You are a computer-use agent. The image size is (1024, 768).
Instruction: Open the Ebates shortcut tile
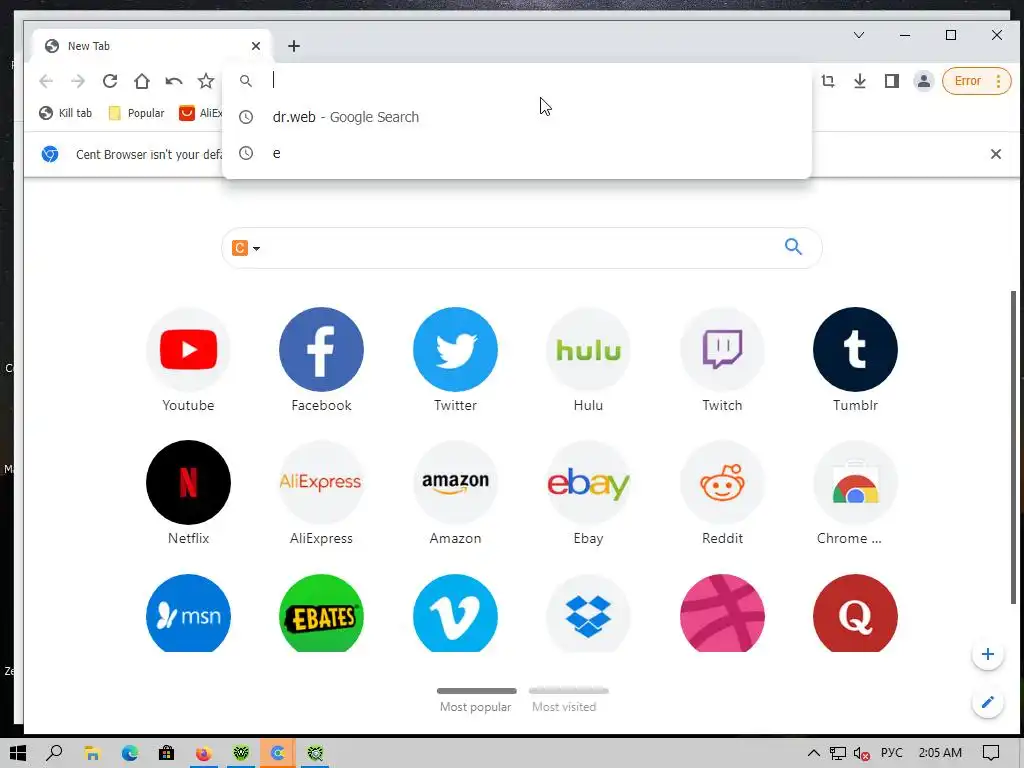coord(321,613)
